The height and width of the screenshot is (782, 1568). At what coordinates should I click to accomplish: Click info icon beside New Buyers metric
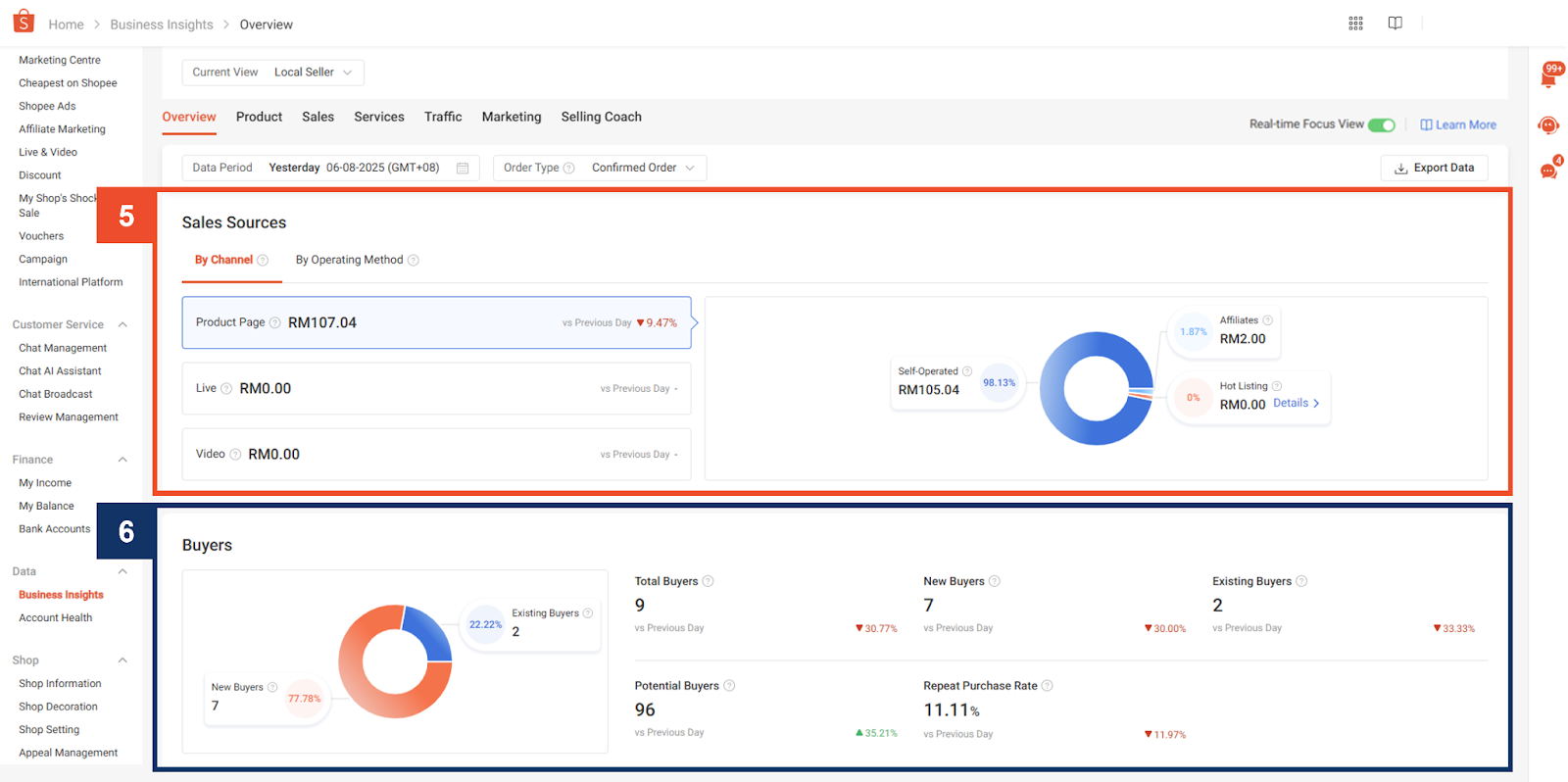pyautogui.click(x=994, y=581)
